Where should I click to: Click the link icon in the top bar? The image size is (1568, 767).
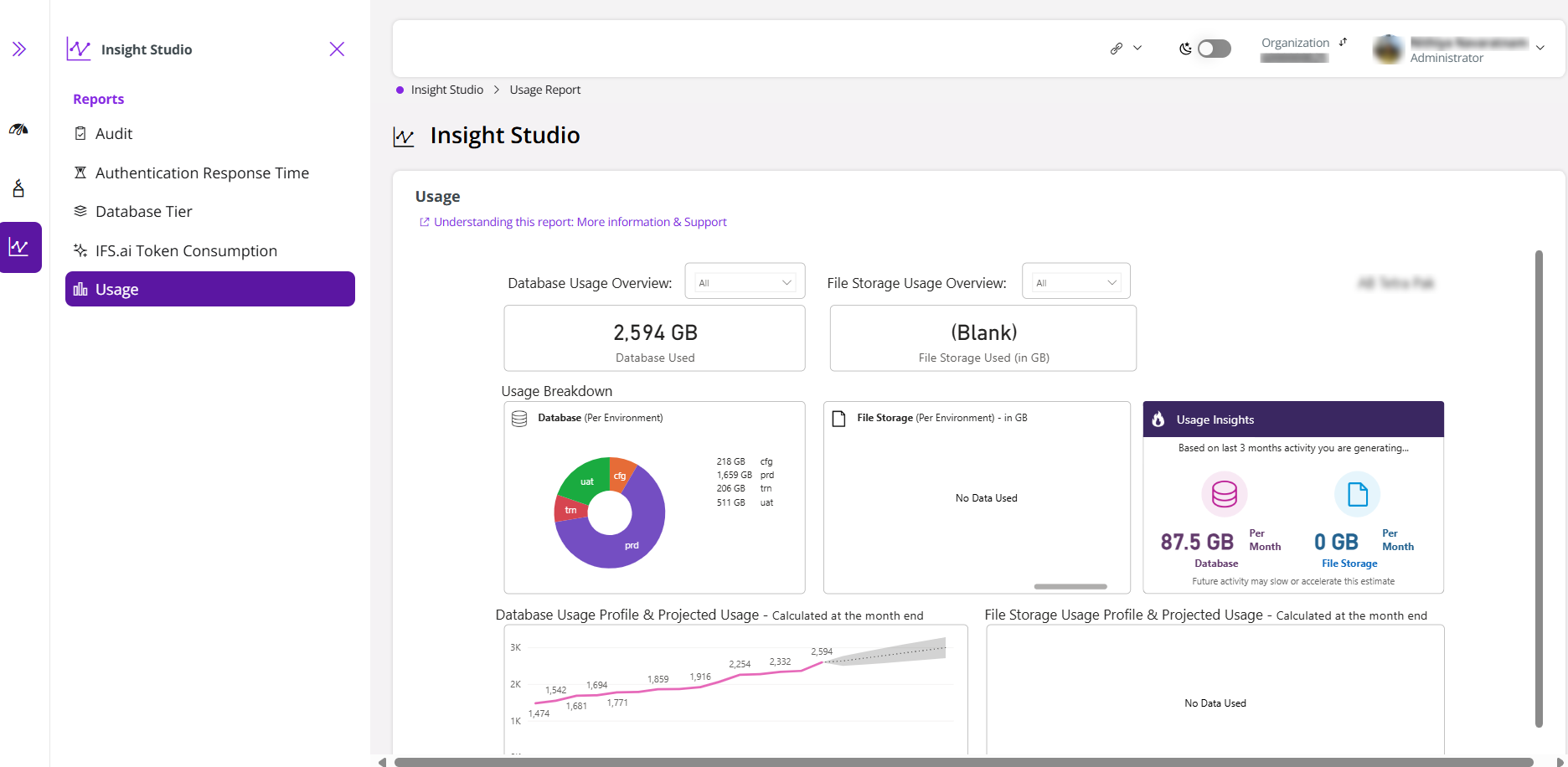tap(1116, 49)
